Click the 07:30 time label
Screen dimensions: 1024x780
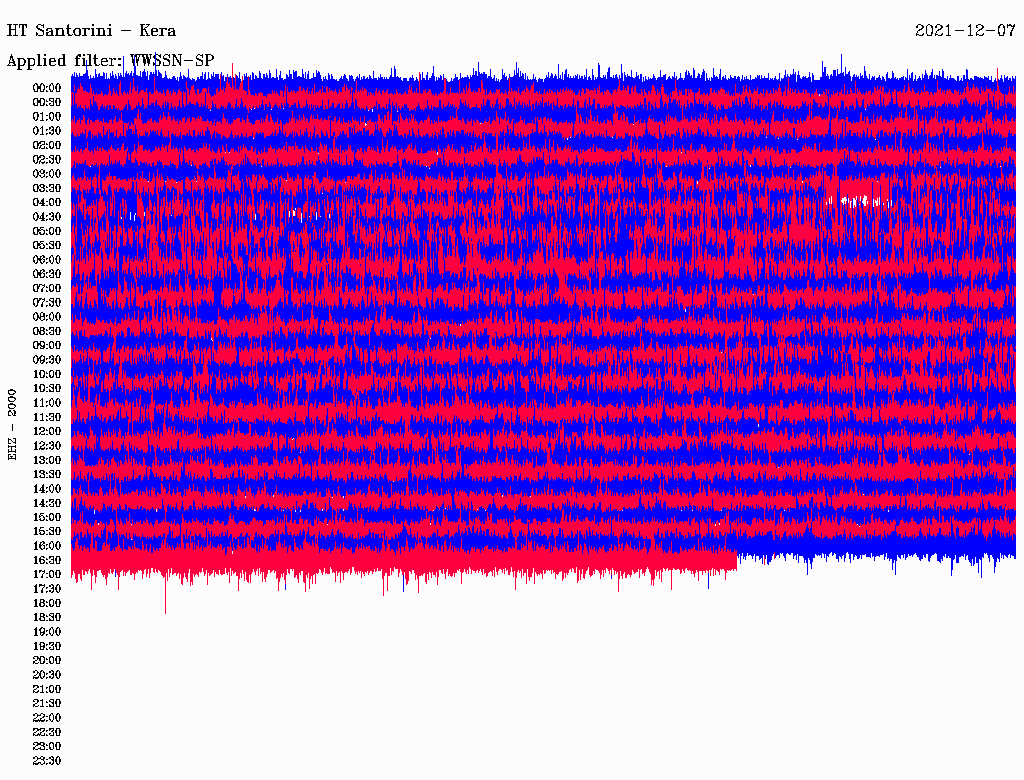click(x=47, y=303)
